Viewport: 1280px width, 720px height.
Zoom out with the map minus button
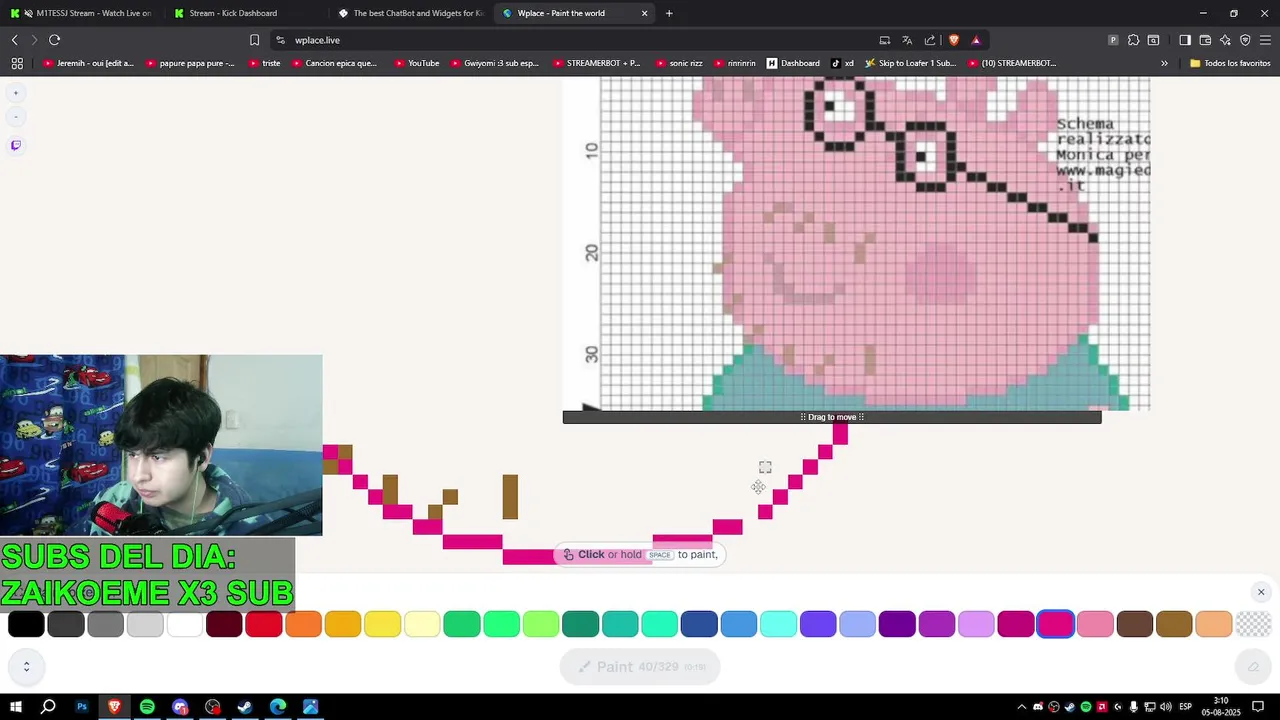coord(15,117)
